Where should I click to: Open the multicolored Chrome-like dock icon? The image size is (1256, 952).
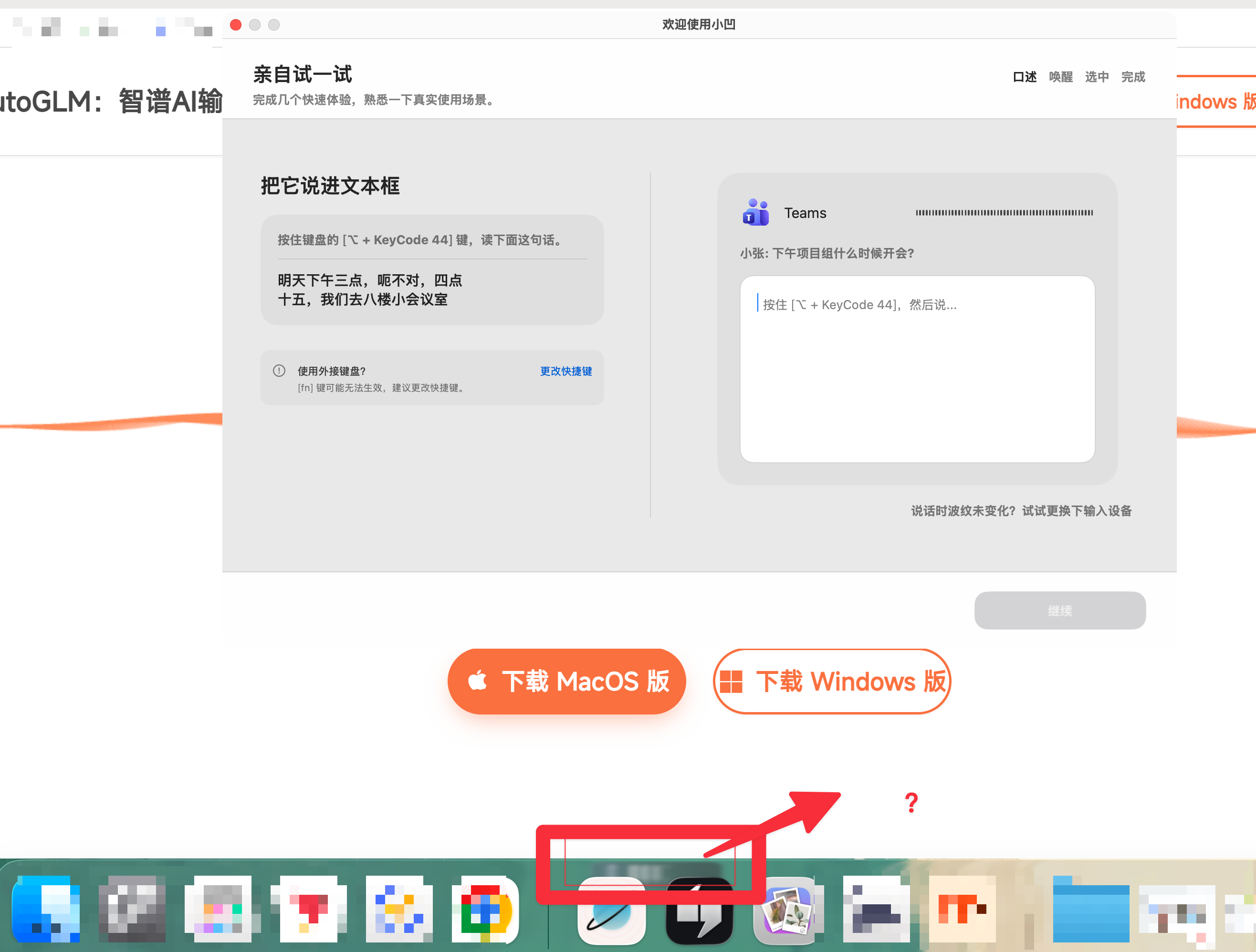(485, 910)
